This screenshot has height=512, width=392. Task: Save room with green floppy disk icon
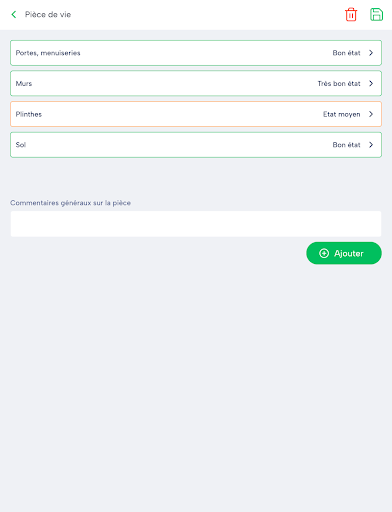[x=376, y=14]
